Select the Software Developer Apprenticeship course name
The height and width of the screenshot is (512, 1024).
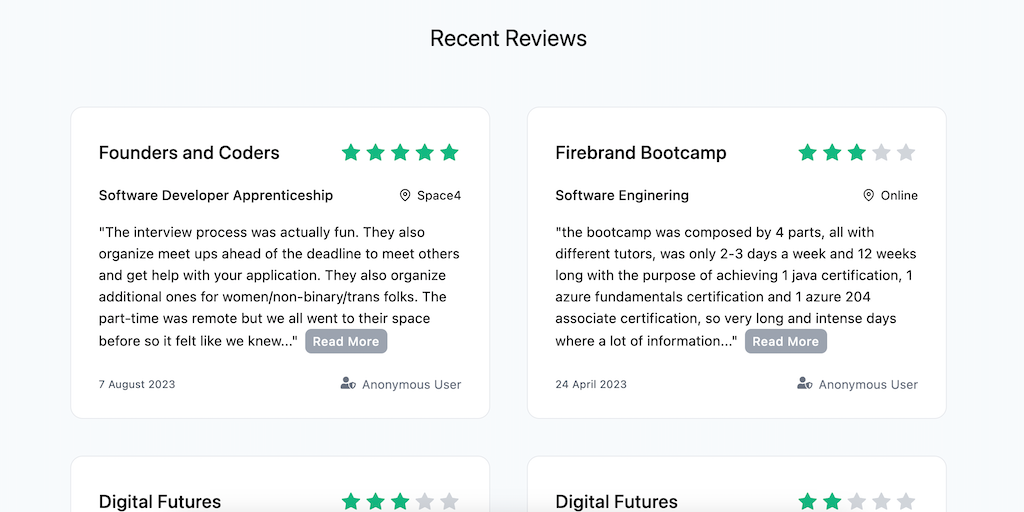coord(216,195)
